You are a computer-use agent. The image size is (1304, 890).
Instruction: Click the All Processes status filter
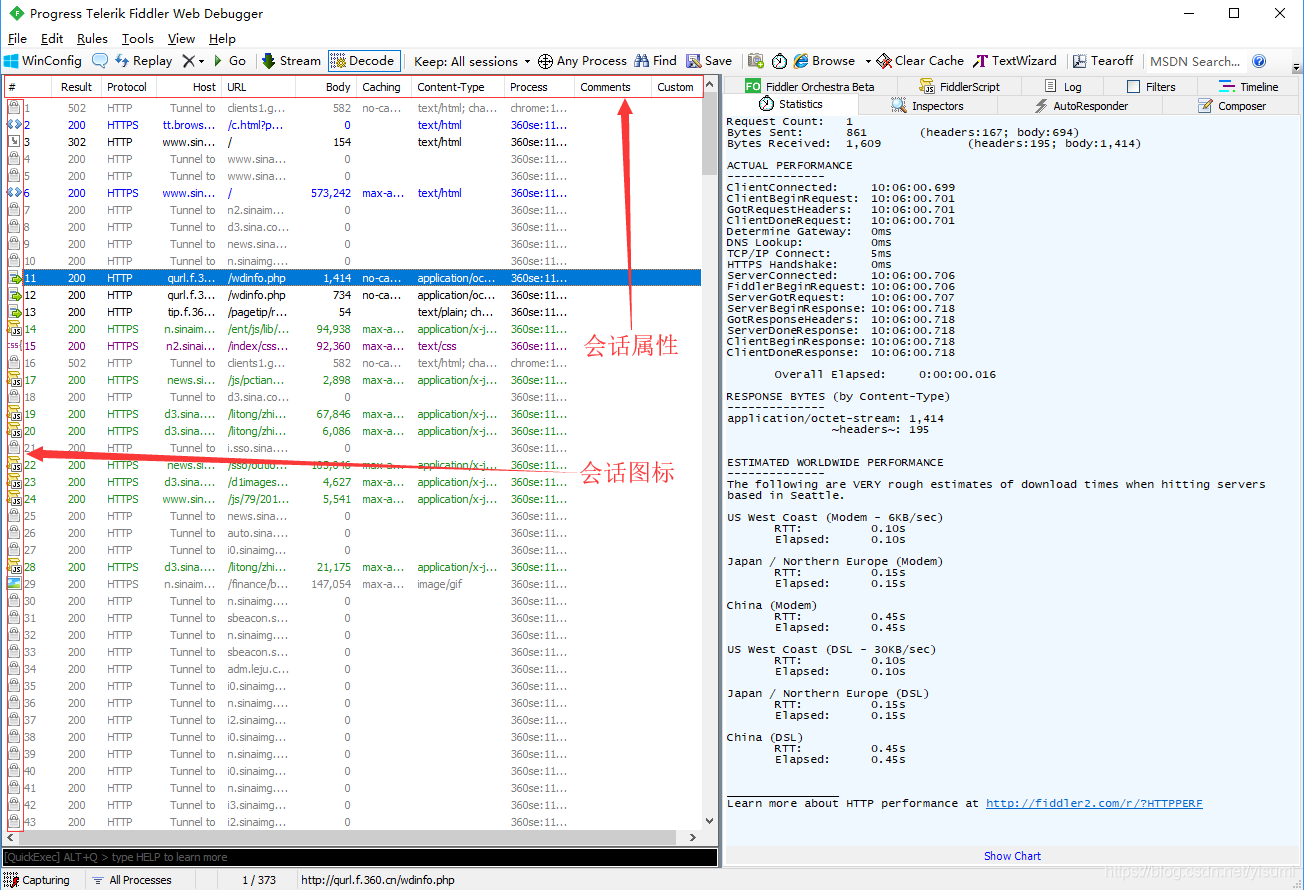coord(131,880)
